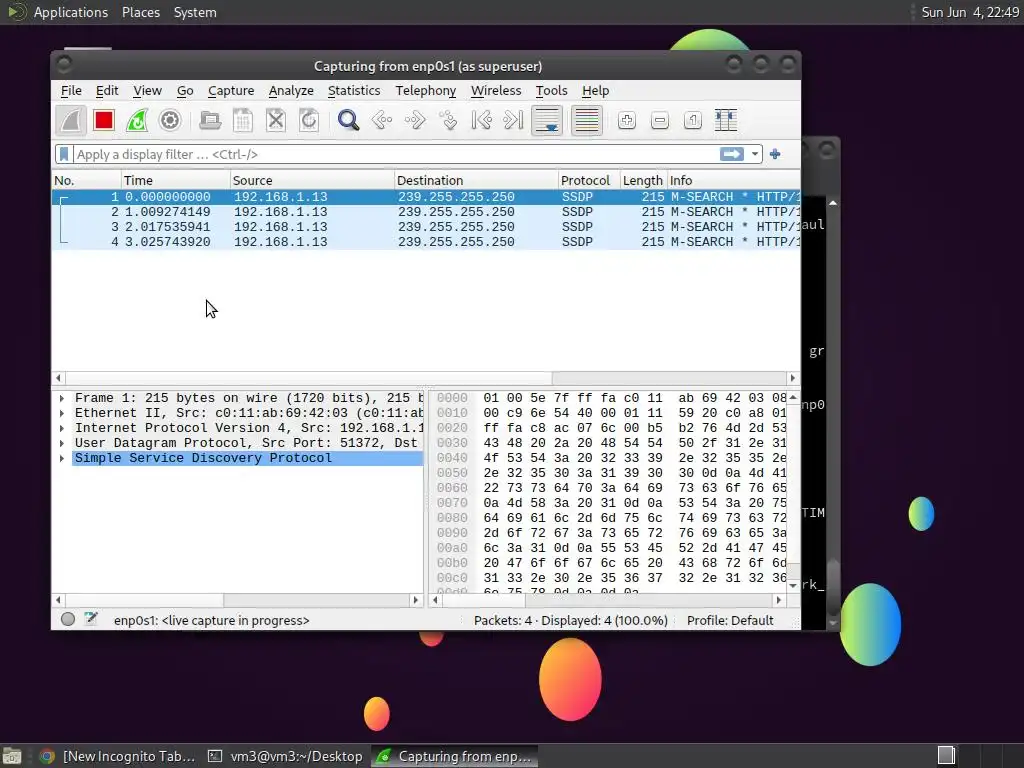This screenshot has width=1024, height=768.
Task: Open the File menu
Action: (x=71, y=91)
